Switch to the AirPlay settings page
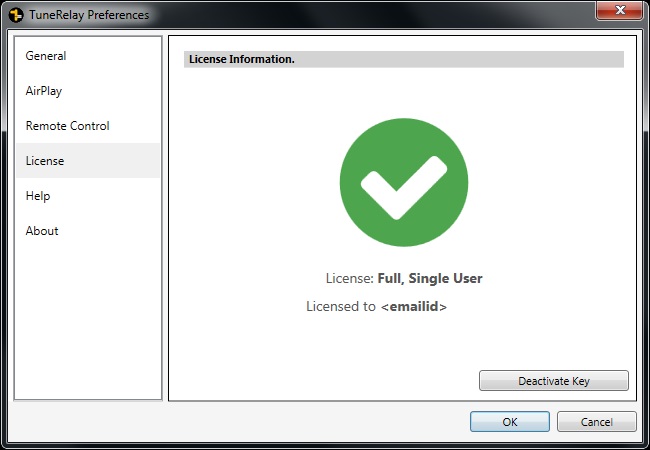This screenshot has height=450, width=650. 44,91
